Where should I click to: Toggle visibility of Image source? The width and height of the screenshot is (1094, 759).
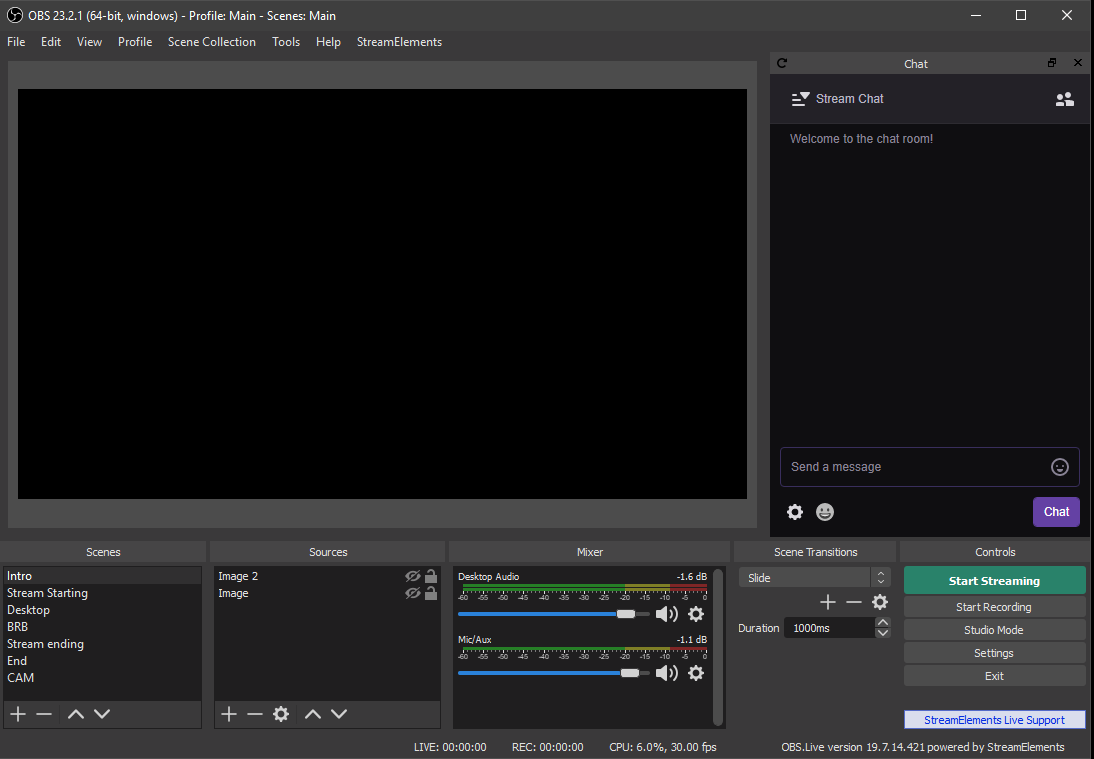point(412,593)
